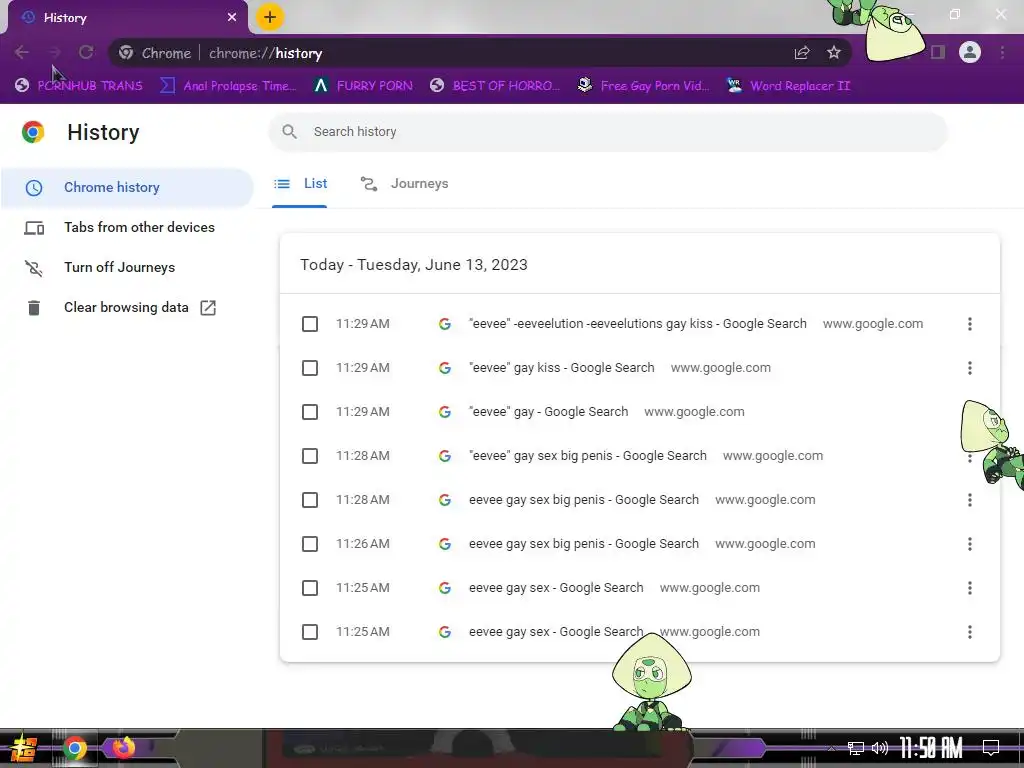1024x768 pixels.
Task: Click the trash can icon for clearing data
Action: 34,308
